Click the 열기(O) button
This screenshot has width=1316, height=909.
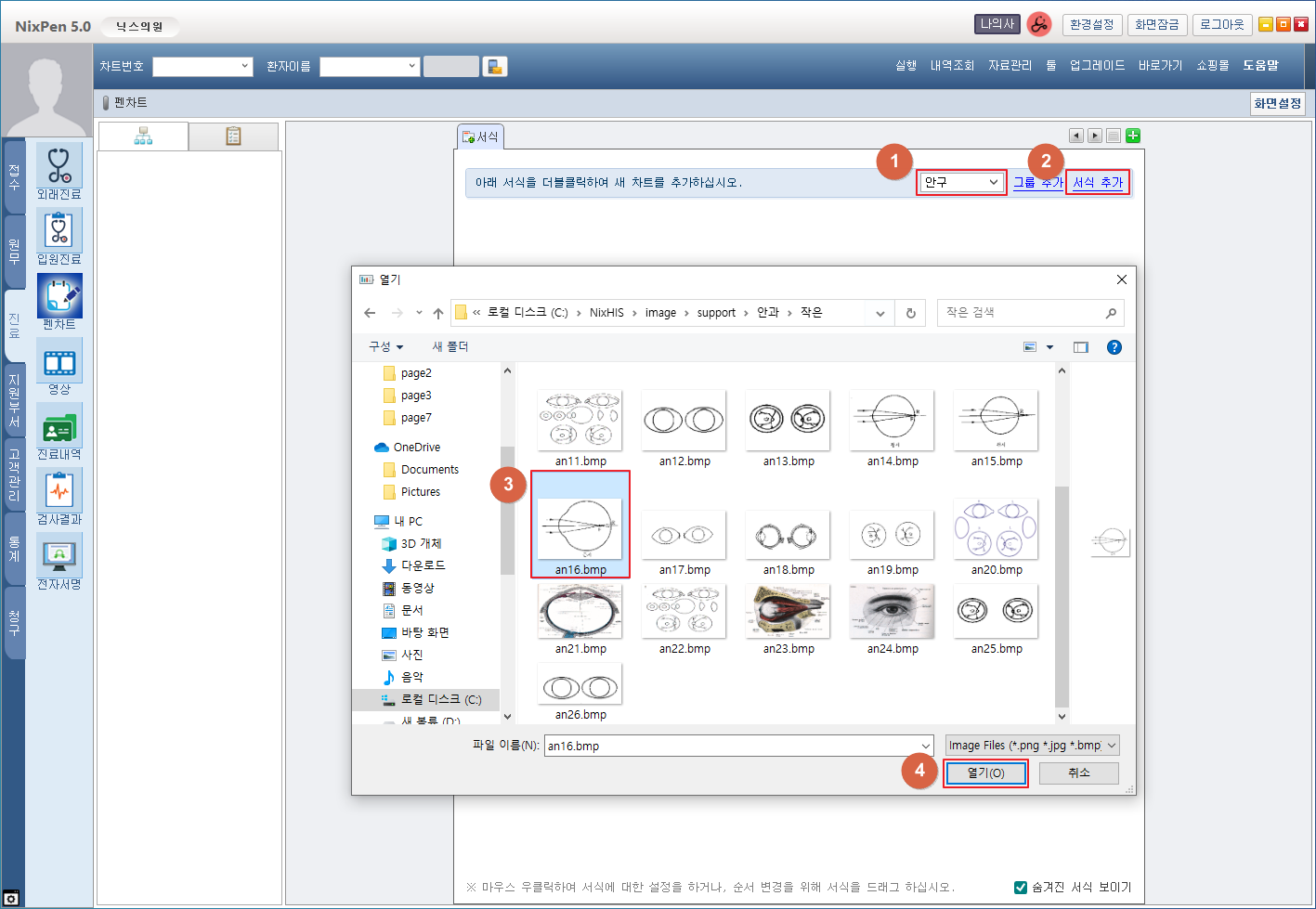[x=985, y=773]
